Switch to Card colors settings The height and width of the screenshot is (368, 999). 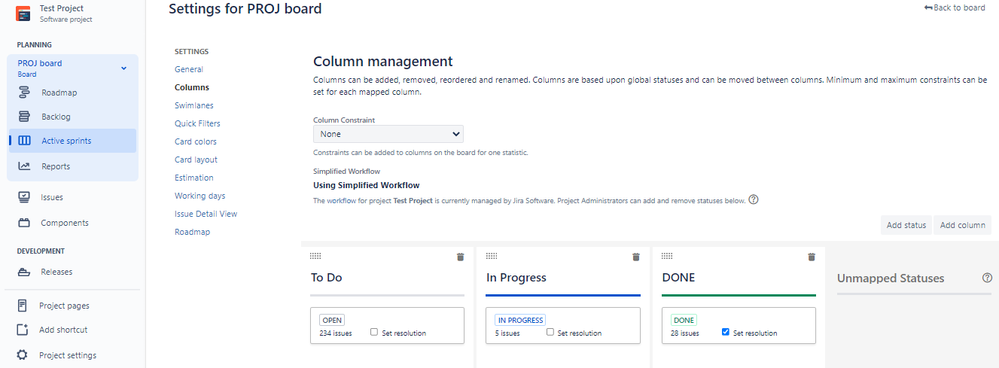point(196,141)
